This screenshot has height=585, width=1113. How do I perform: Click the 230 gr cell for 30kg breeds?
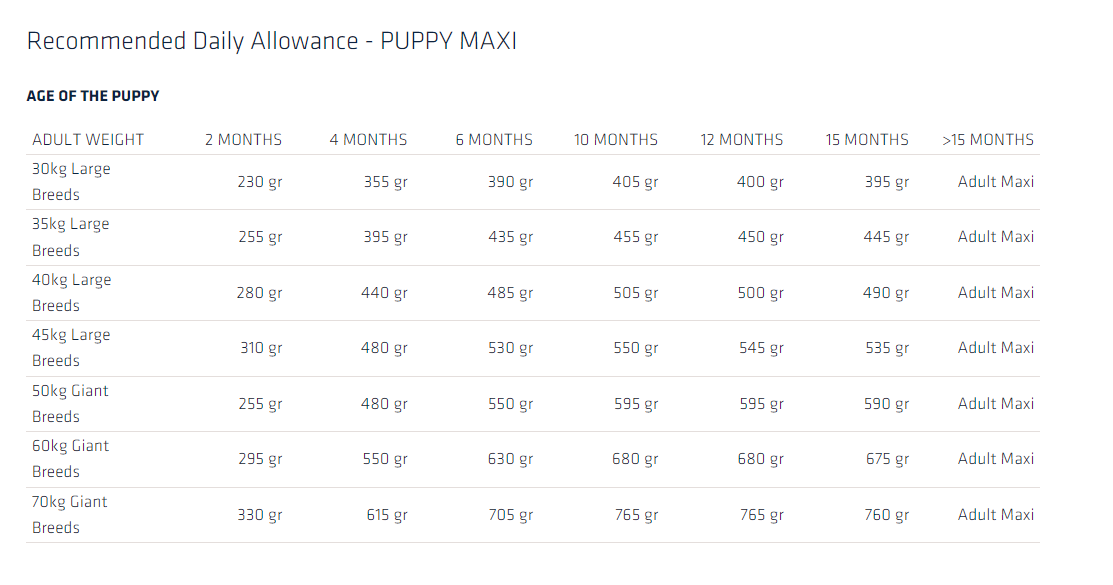pyautogui.click(x=260, y=183)
